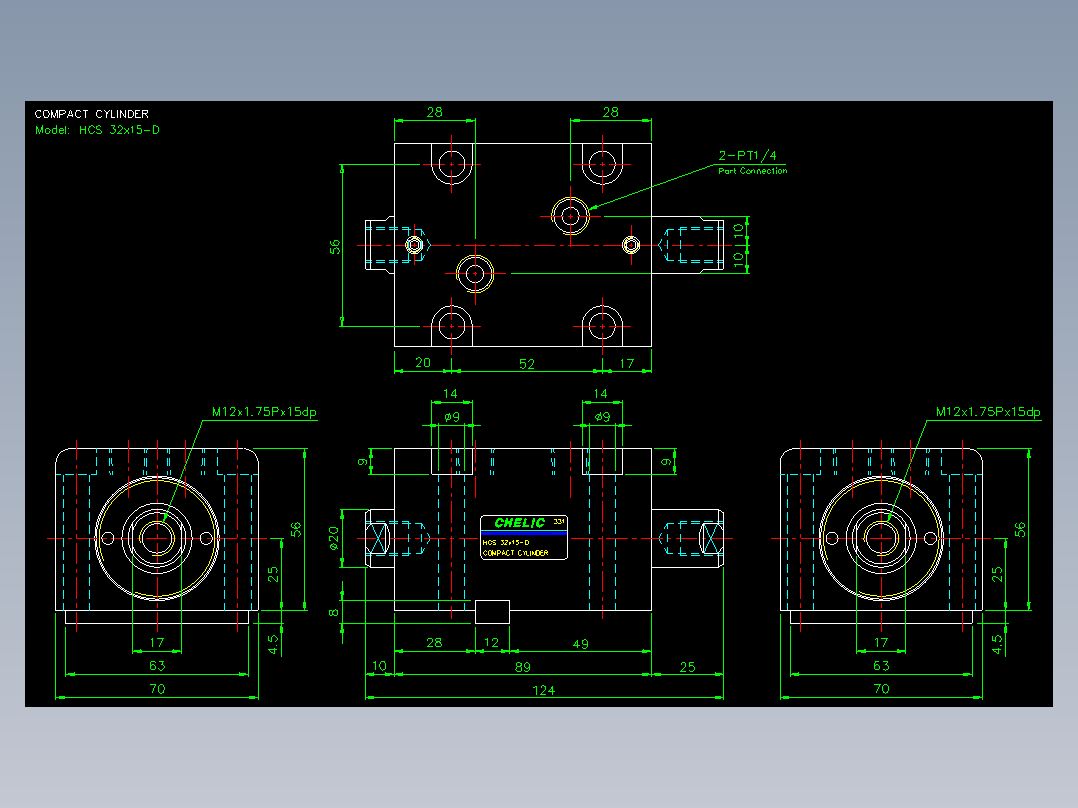Select the "4.5" dimension in the left side view
This screenshot has height=808, width=1078.
click(273, 644)
